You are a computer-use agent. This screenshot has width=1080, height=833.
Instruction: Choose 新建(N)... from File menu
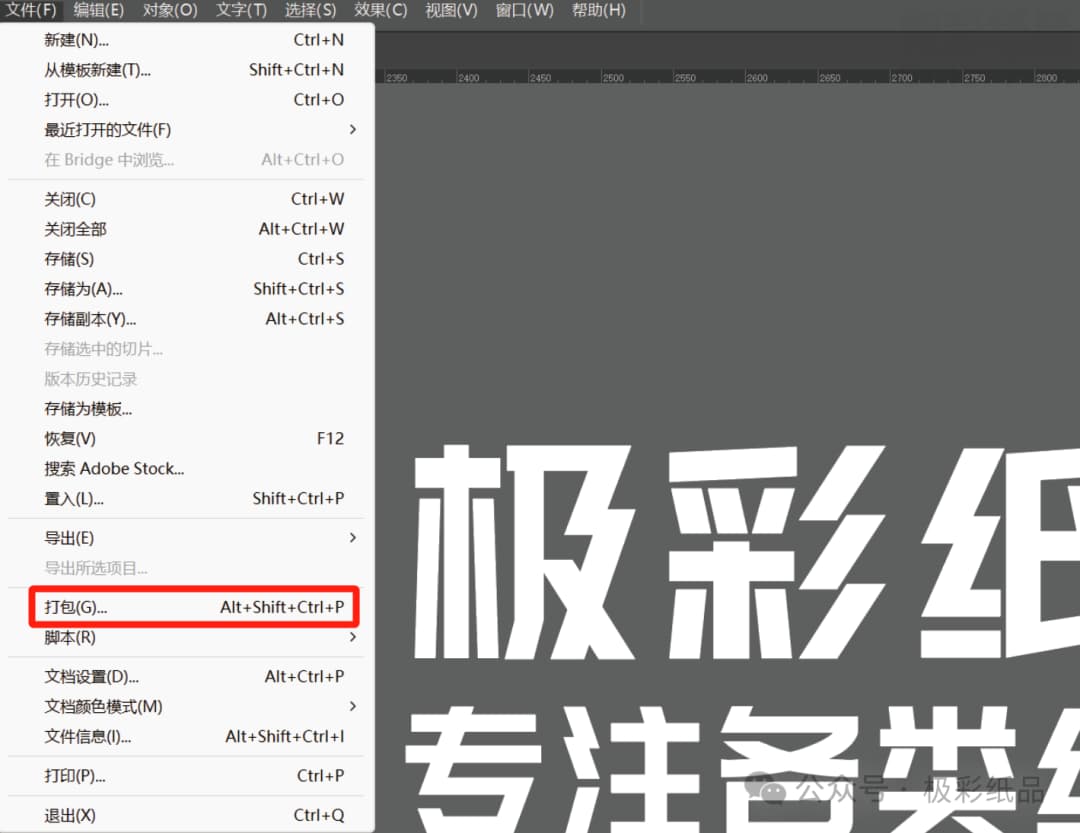[x=187, y=40]
